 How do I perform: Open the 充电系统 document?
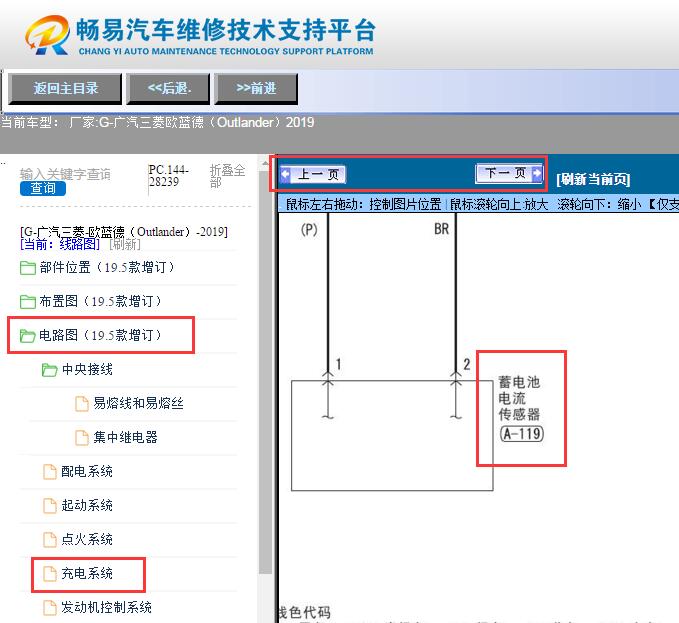pos(87,573)
